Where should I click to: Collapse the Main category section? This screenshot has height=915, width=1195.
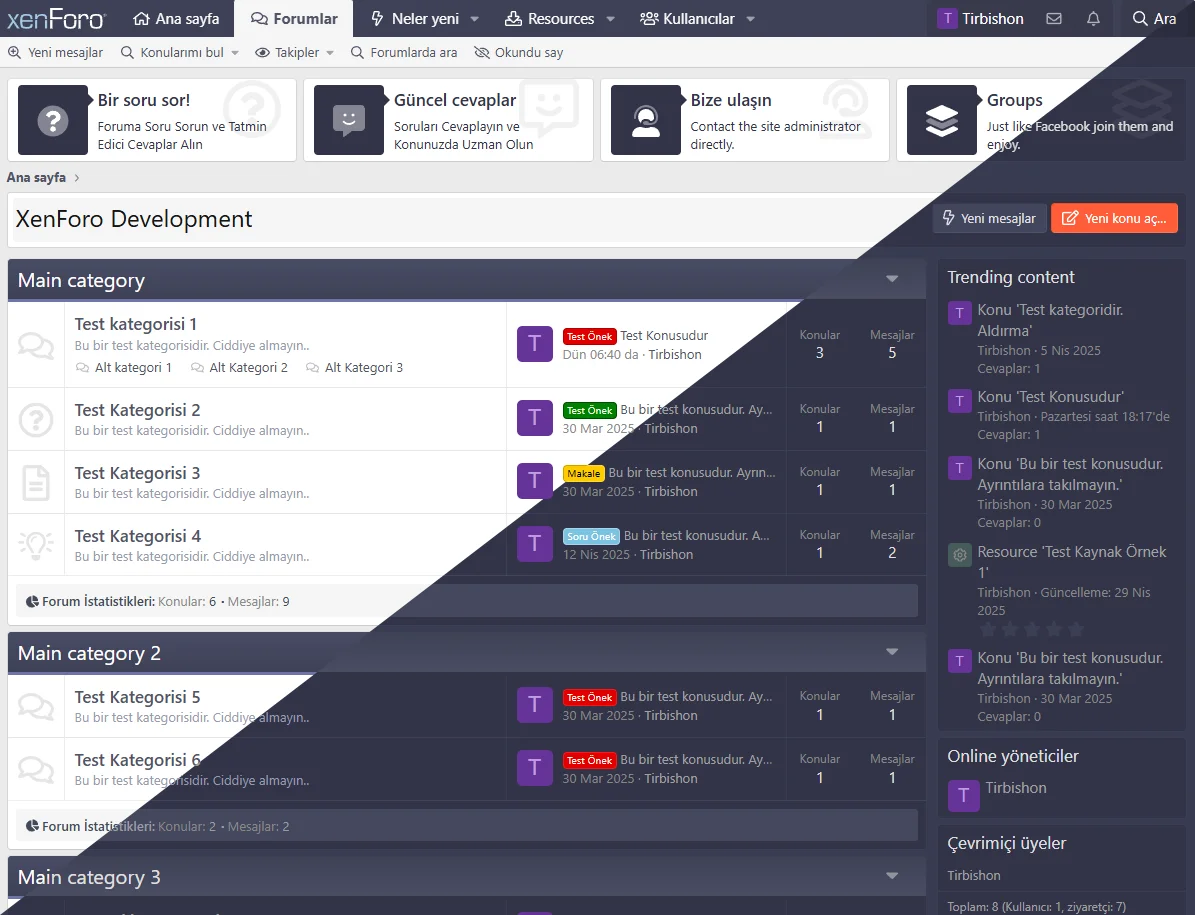pyautogui.click(x=892, y=280)
